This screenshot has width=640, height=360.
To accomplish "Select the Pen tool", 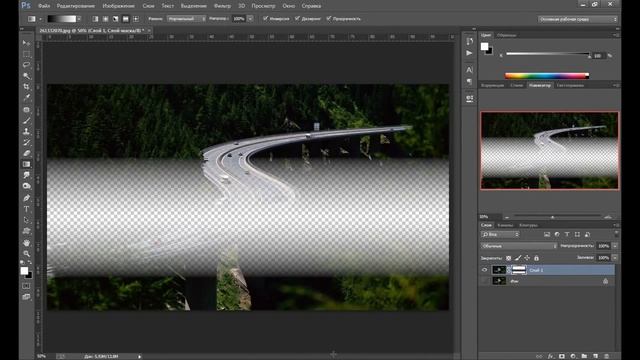I will [x=27, y=198].
